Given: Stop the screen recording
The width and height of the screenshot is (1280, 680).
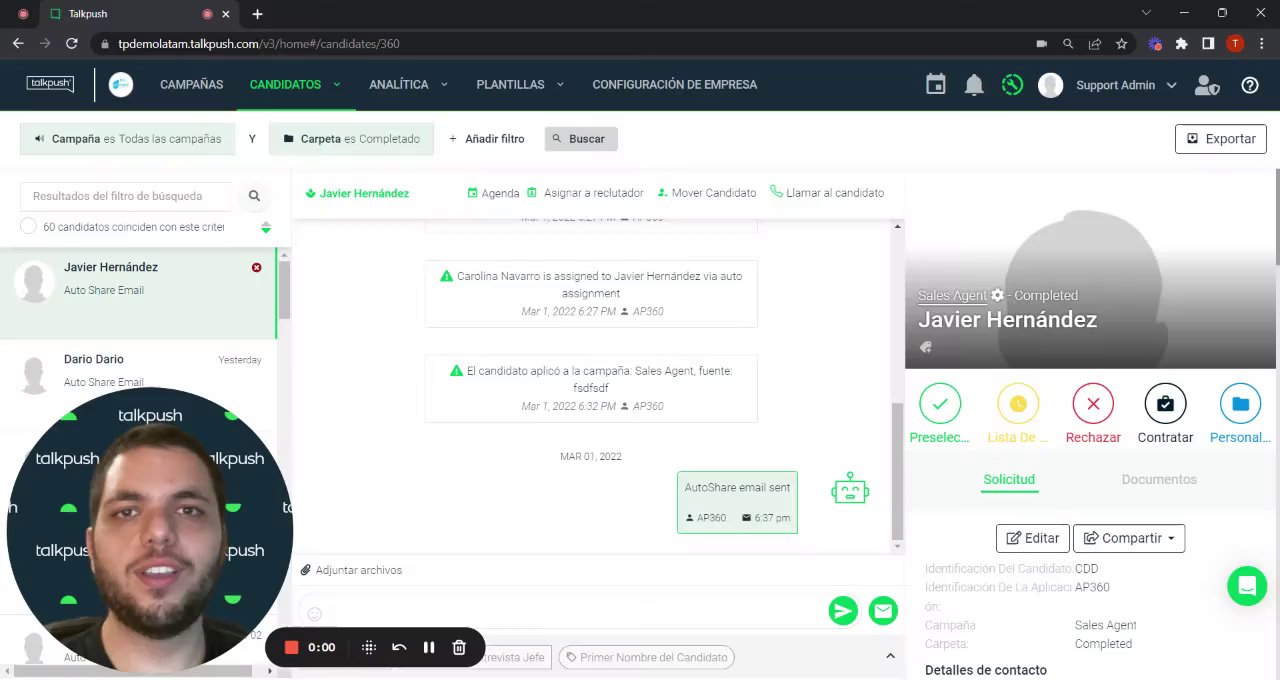Looking at the screenshot, I should pyautogui.click(x=292, y=647).
